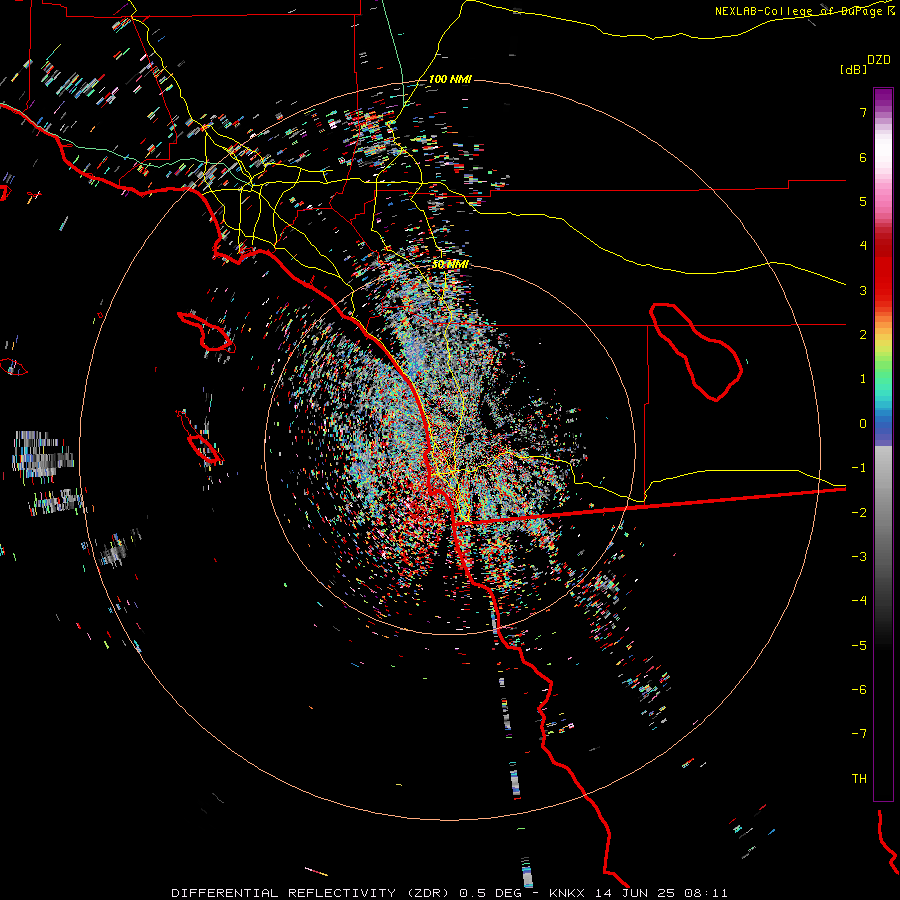The image size is (900, 900).
Task: Click the "7" value on color scale
Action: [863, 112]
